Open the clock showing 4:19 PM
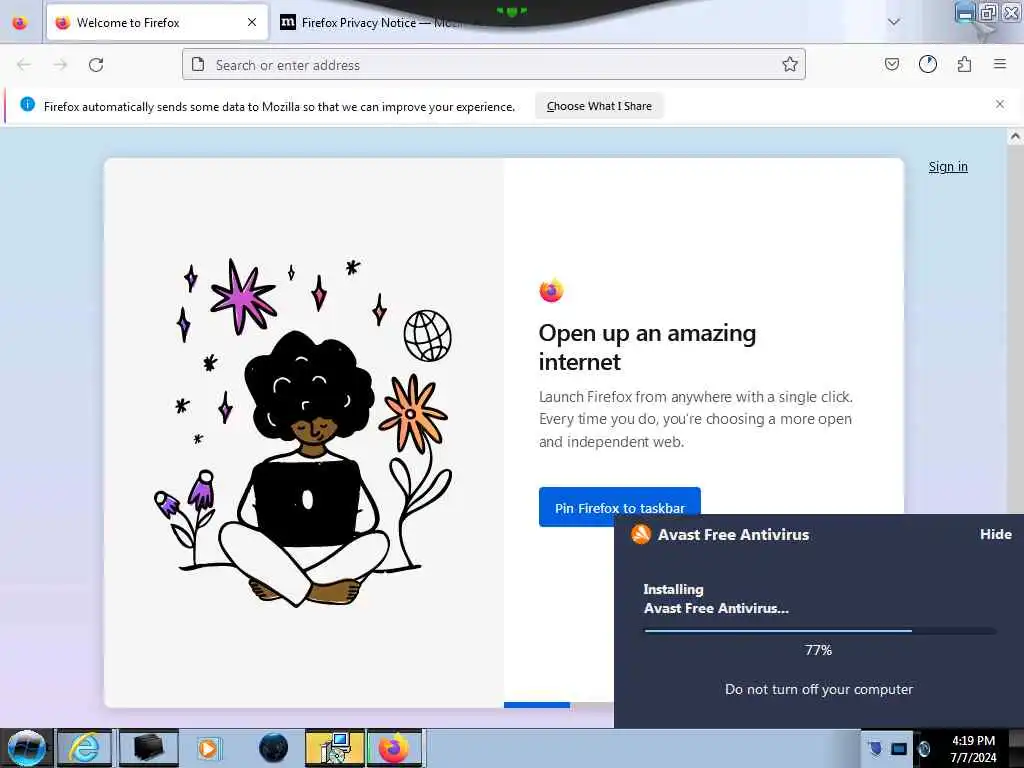This screenshot has height=768, width=1024. tap(973, 748)
